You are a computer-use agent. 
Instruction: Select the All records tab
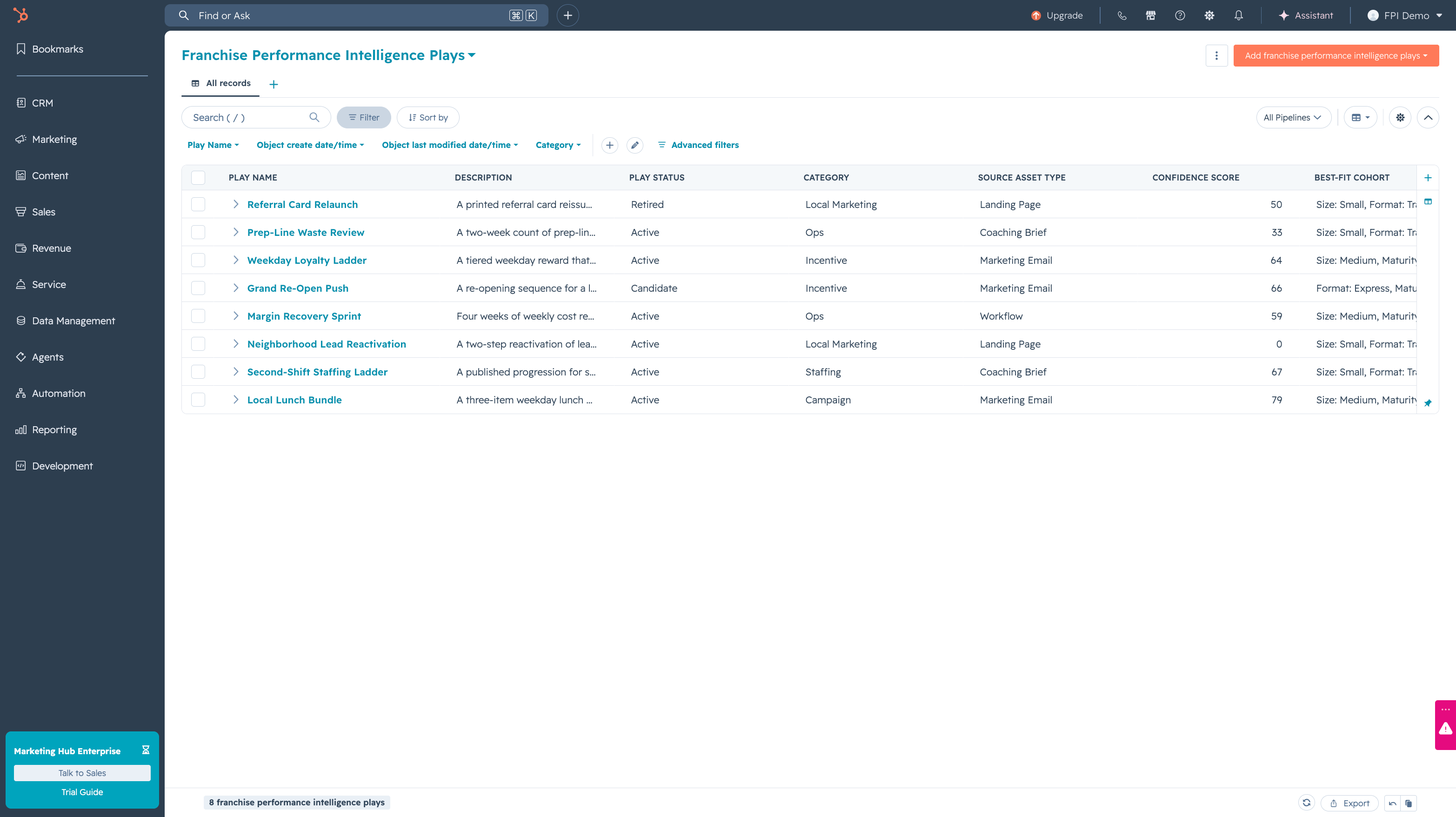pos(221,84)
